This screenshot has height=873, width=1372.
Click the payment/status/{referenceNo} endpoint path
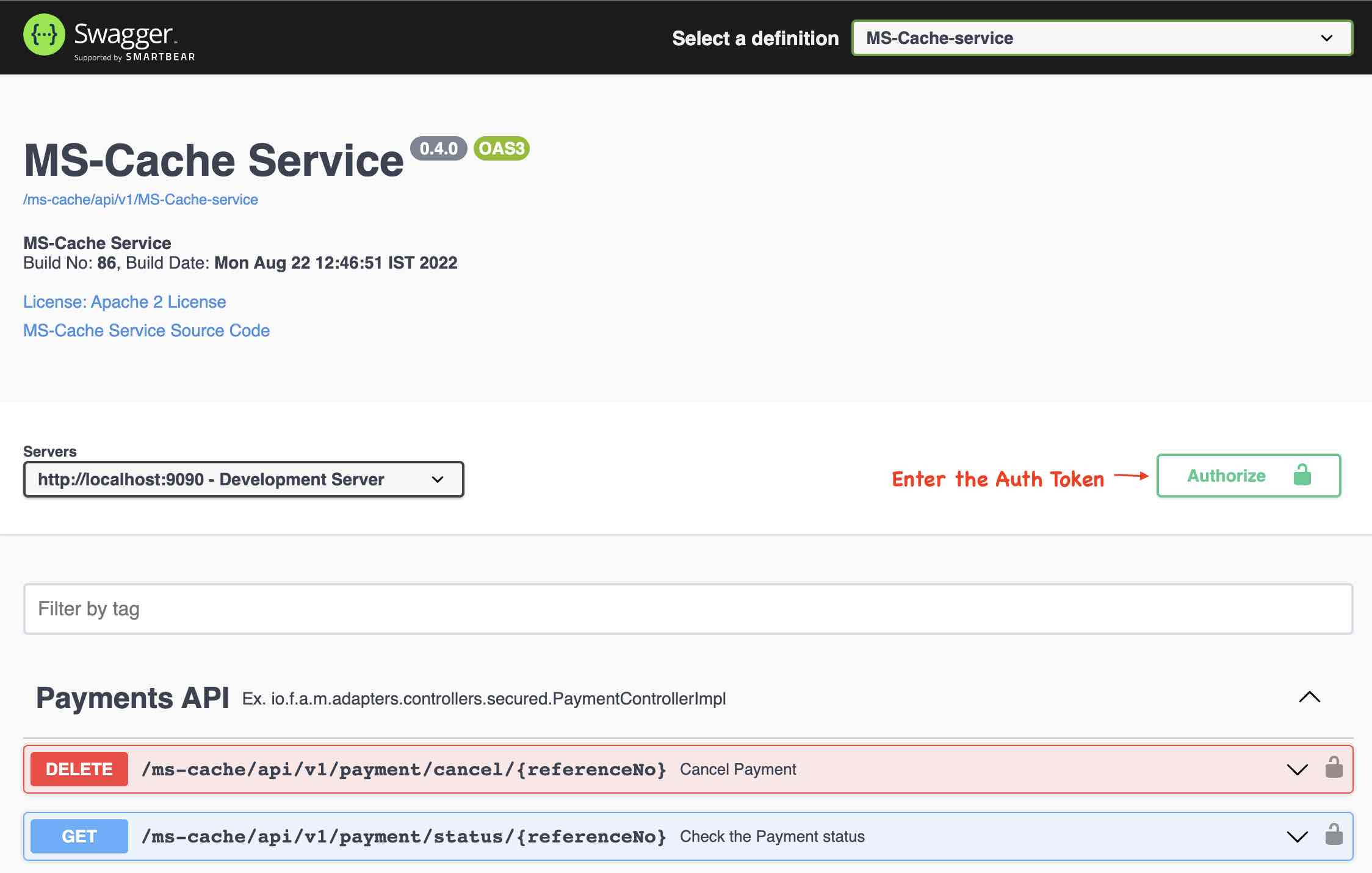click(x=403, y=836)
